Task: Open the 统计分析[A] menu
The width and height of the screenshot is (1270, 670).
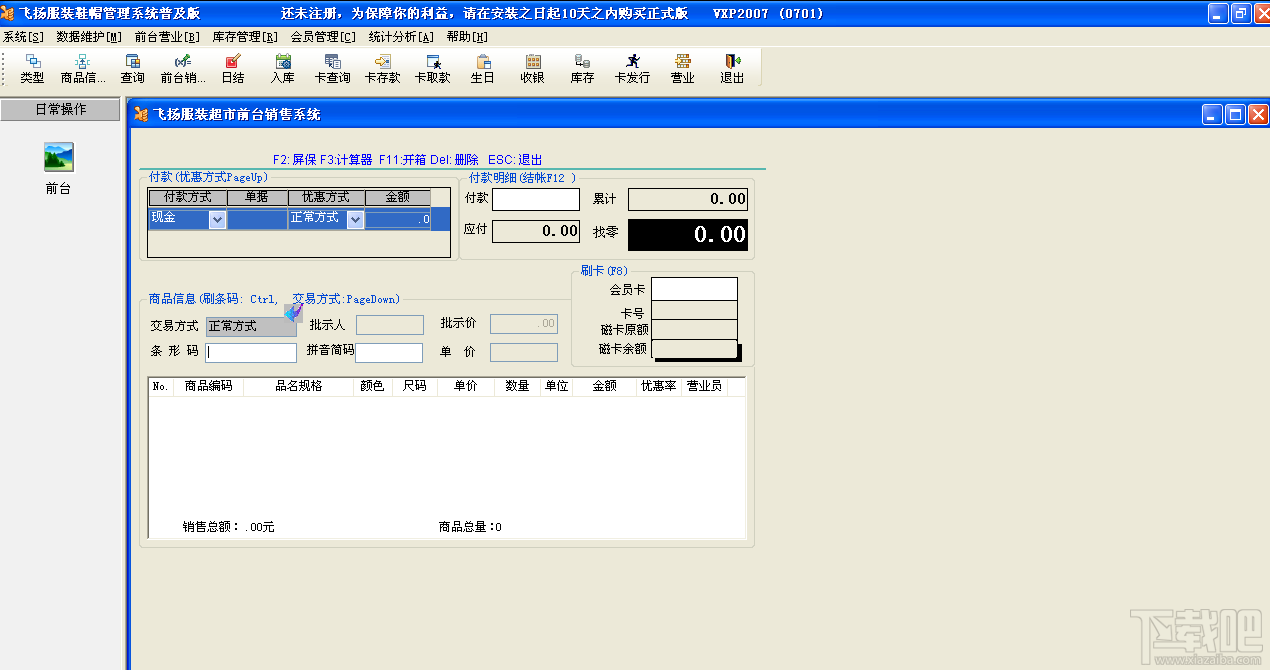Action: 401,37
